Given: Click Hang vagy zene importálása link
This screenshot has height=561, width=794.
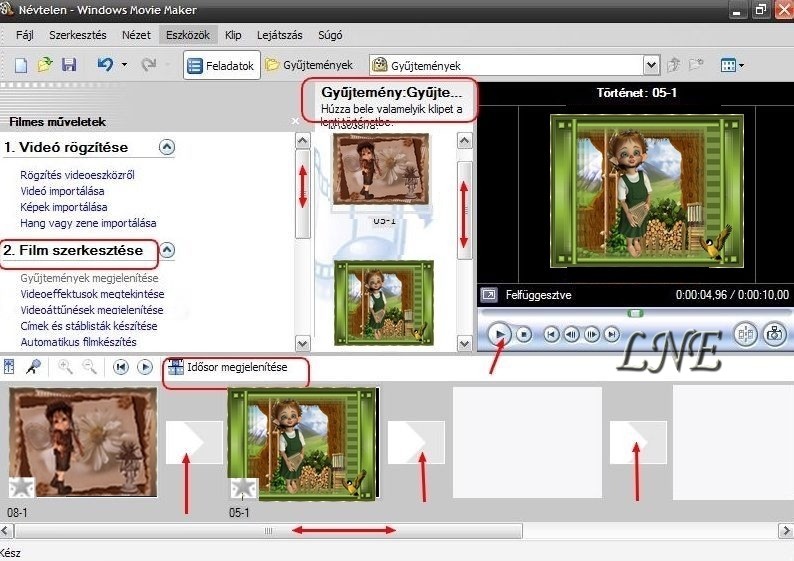Looking at the screenshot, I should pos(88,223).
